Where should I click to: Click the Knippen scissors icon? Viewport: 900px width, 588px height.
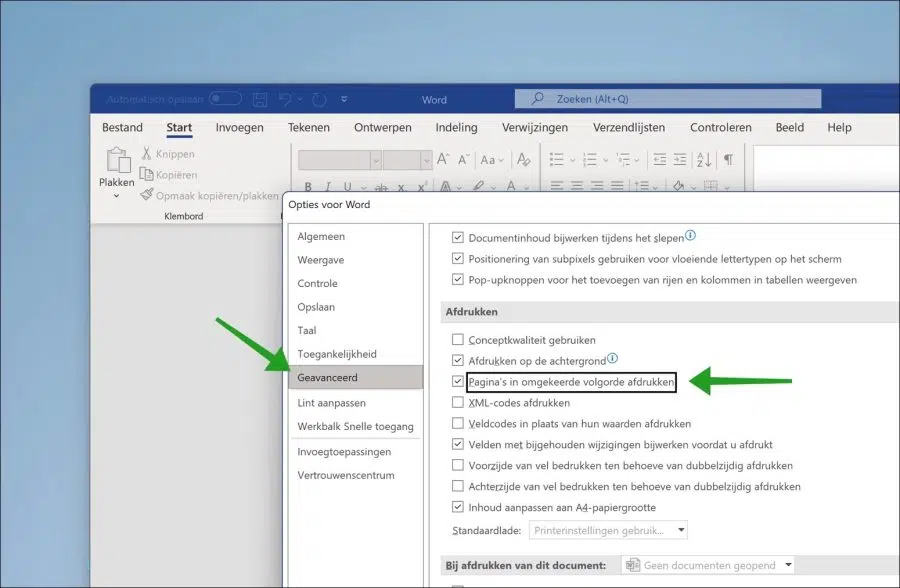146,153
